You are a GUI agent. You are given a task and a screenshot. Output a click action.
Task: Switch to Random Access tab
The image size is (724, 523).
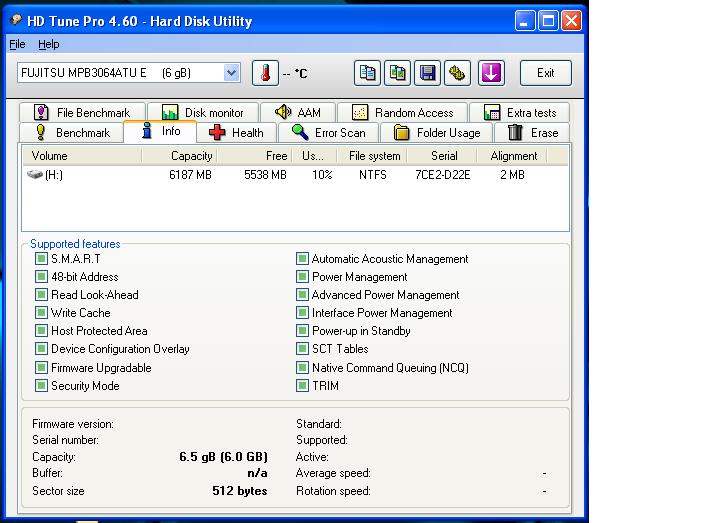click(x=402, y=113)
